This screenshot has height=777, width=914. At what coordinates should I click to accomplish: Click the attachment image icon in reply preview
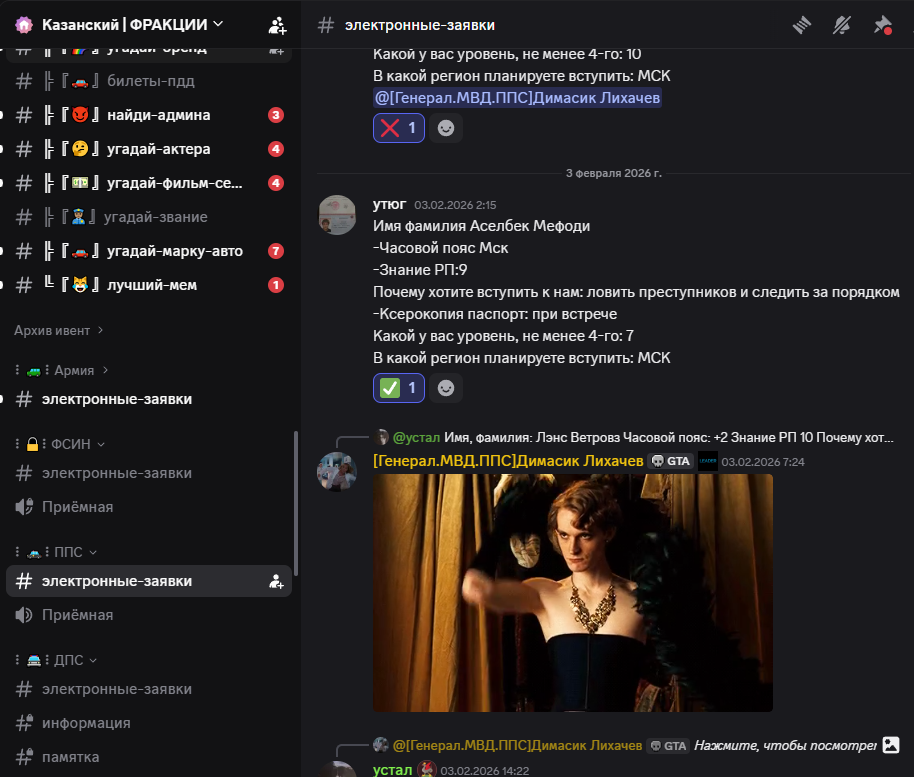pyautogui.click(x=891, y=745)
